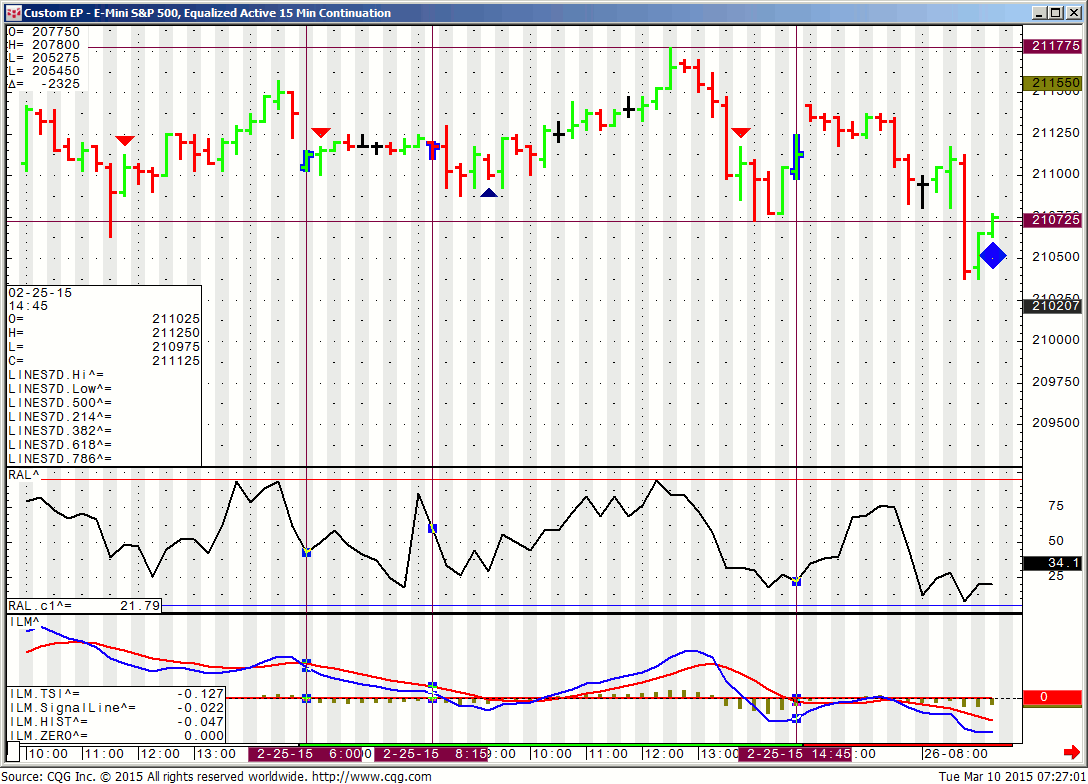Select the 210725 horizontal line price label

tap(1053, 218)
